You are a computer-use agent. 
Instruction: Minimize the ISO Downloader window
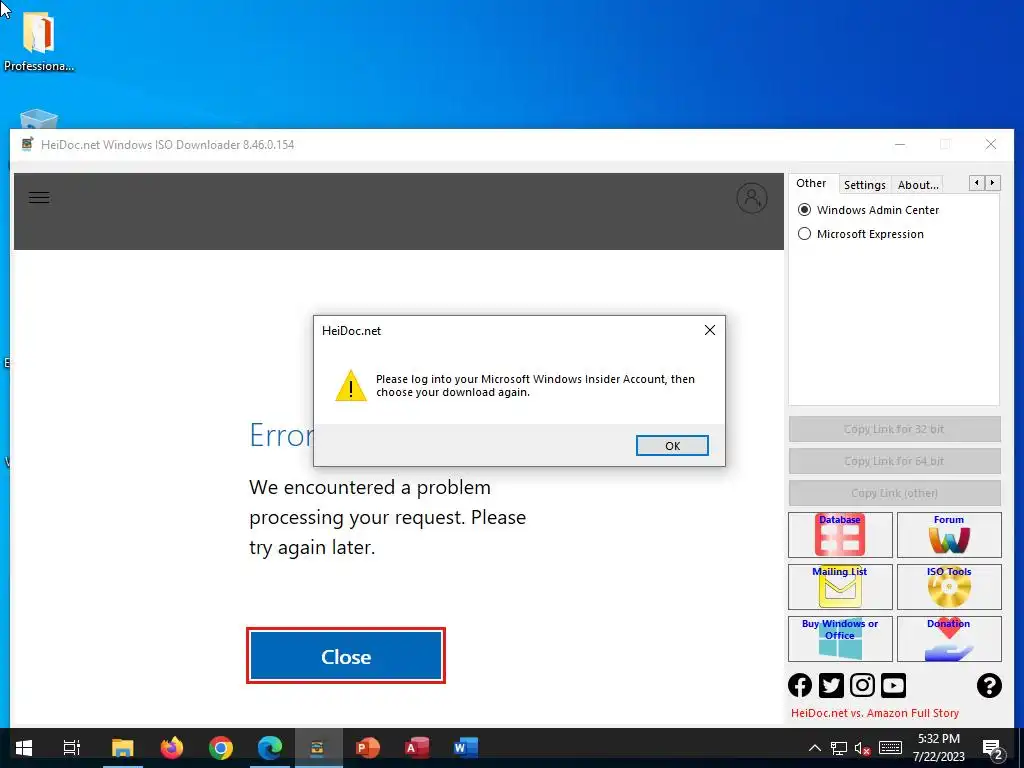[900, 144]
